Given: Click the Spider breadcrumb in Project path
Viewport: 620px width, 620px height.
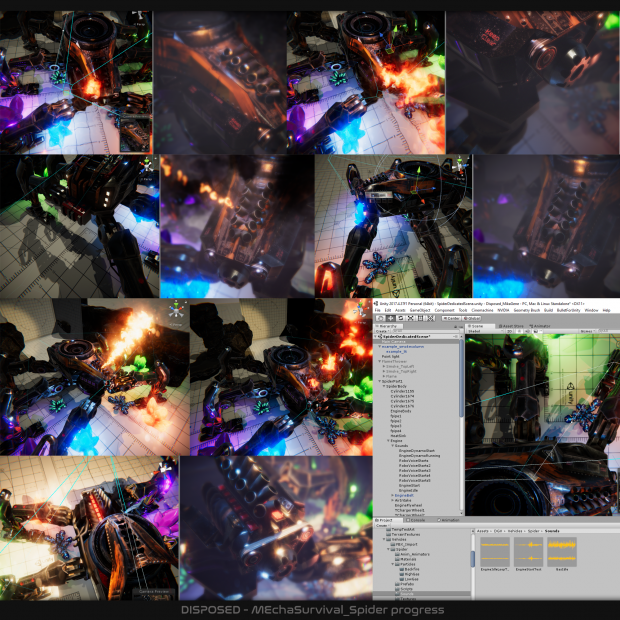Looking at the screenshot, I should [x=534, y=531].
